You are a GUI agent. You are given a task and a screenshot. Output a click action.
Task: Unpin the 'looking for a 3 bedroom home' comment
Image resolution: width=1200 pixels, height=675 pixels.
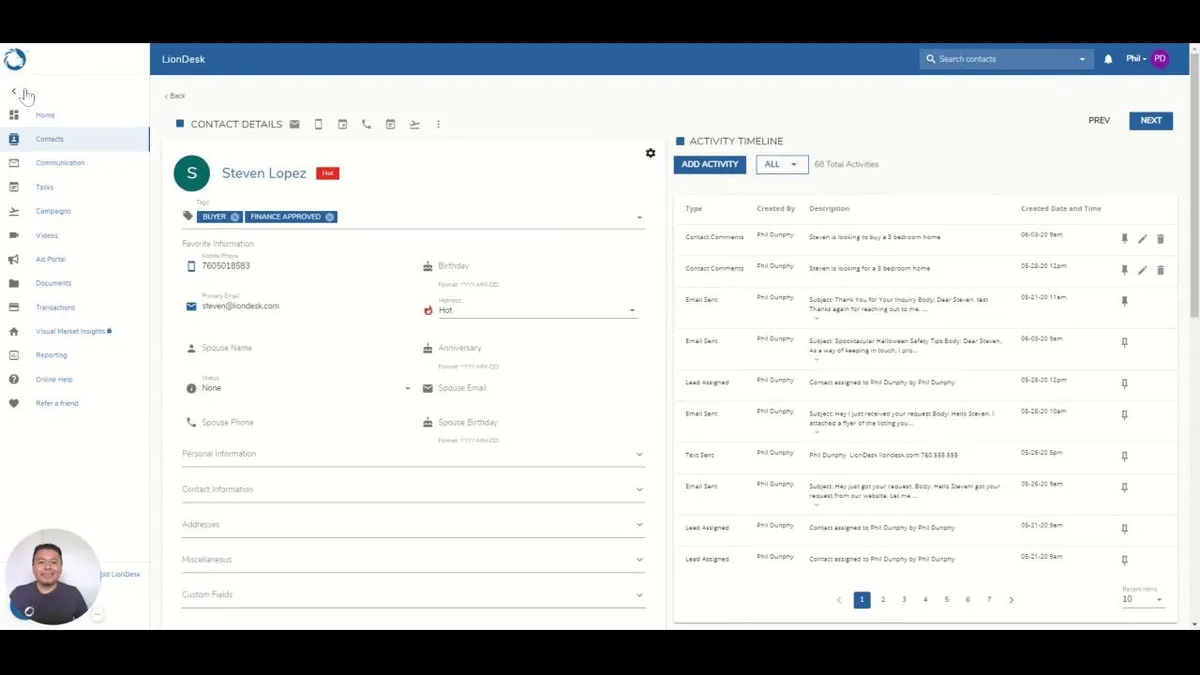click(x=1124, y=270)
